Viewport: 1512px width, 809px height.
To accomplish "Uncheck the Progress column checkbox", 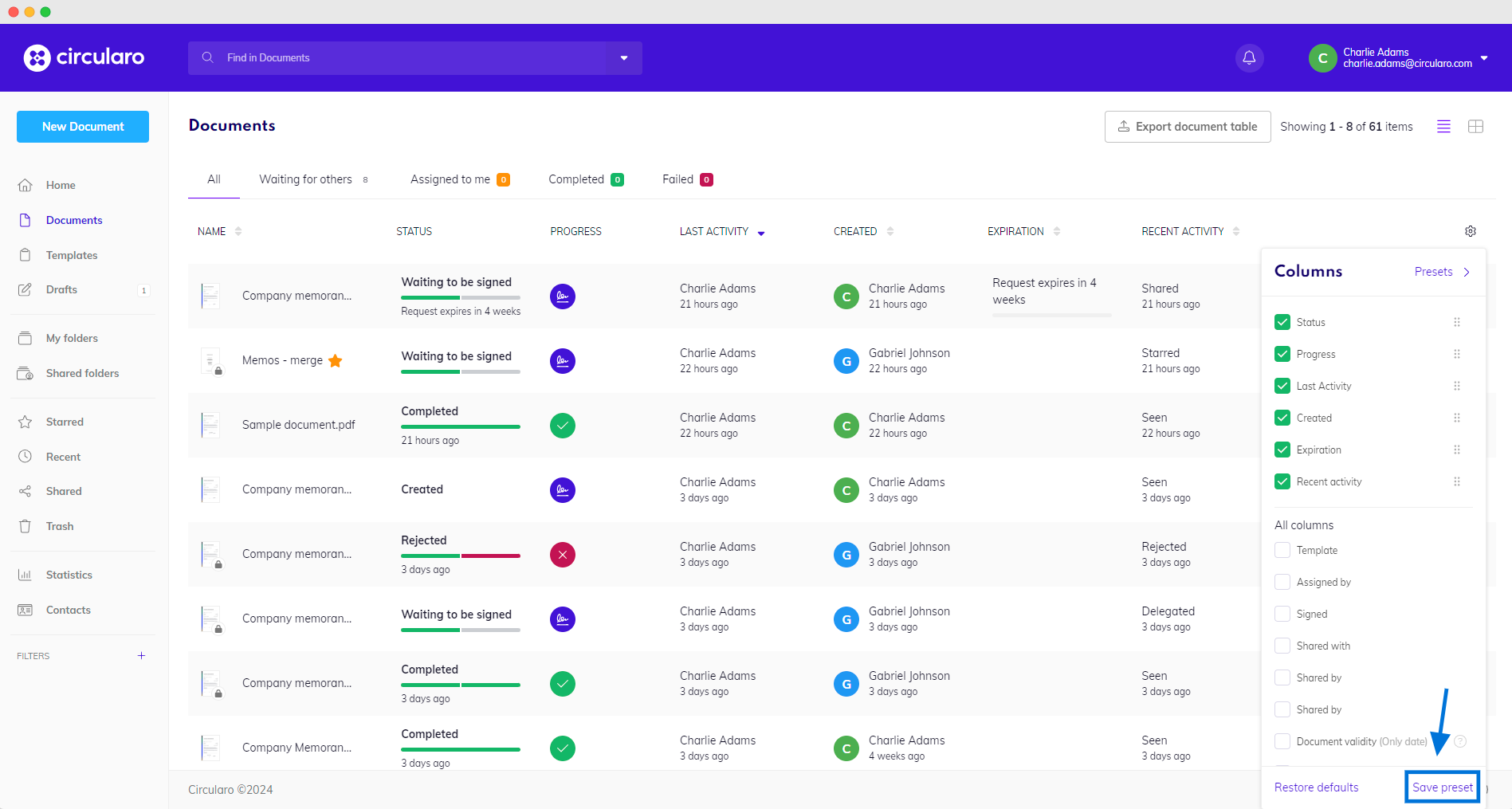I will click(x=1282, y=354).
